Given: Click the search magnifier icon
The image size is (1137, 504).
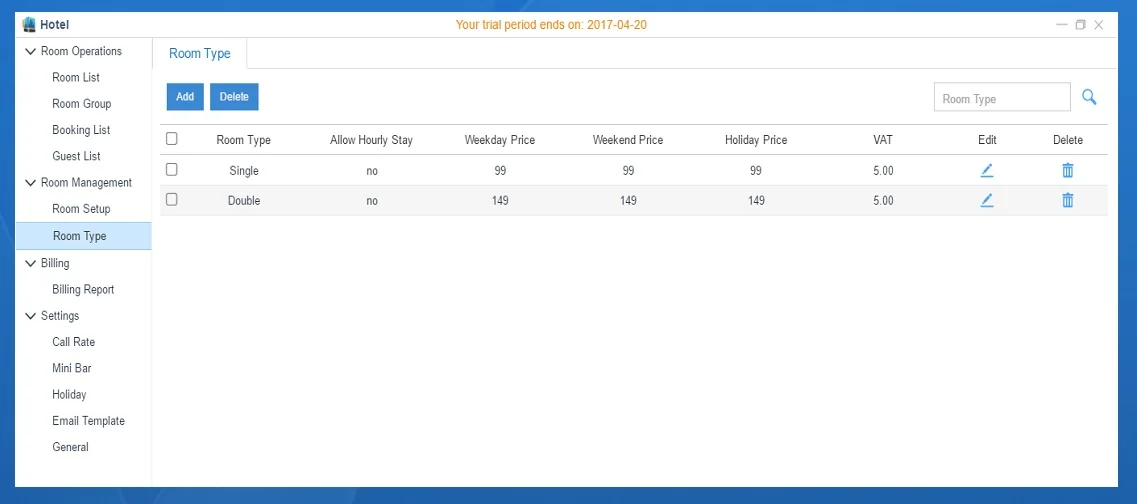Looking at the screenshot, I should pos(1089,97).
